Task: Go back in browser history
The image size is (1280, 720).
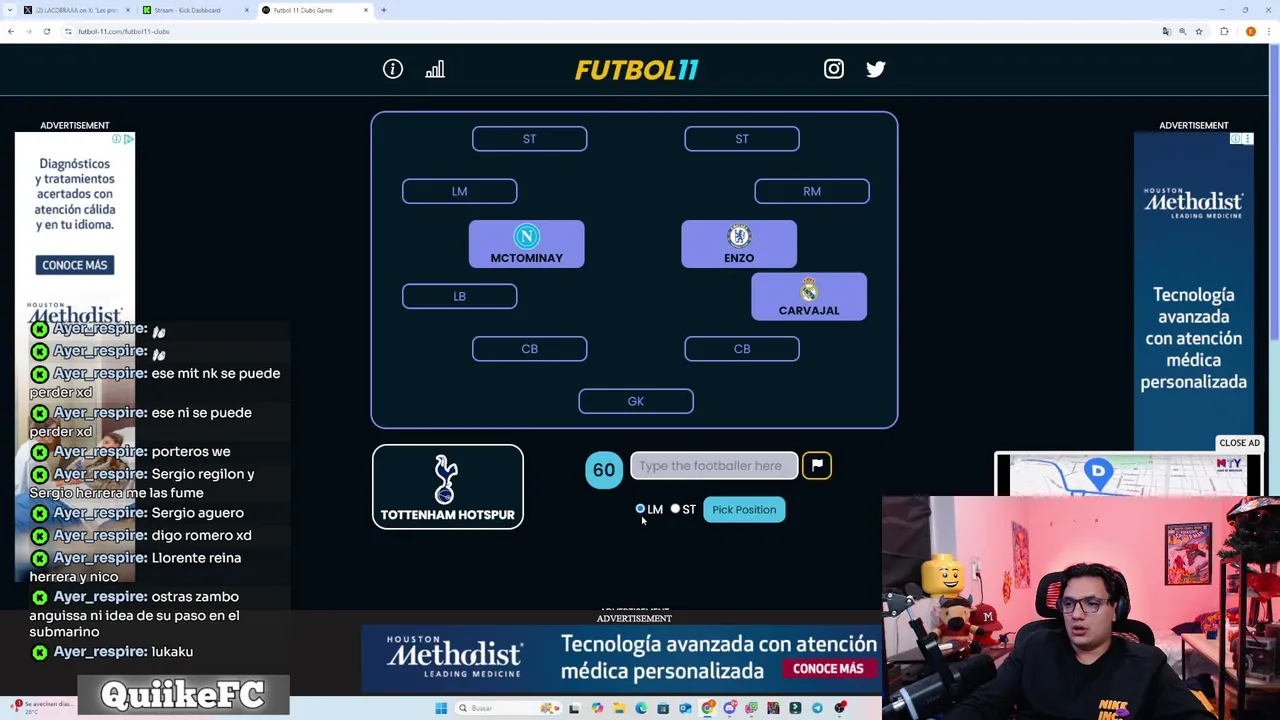Action: click(x=11, y=31)
